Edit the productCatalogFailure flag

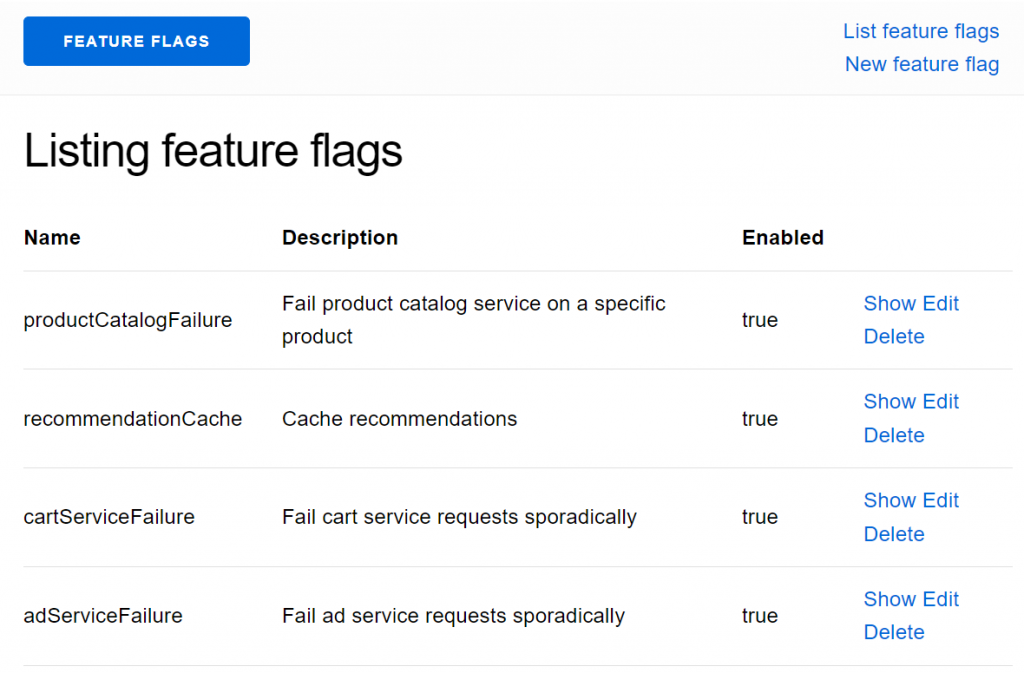(x=941, y=303)
